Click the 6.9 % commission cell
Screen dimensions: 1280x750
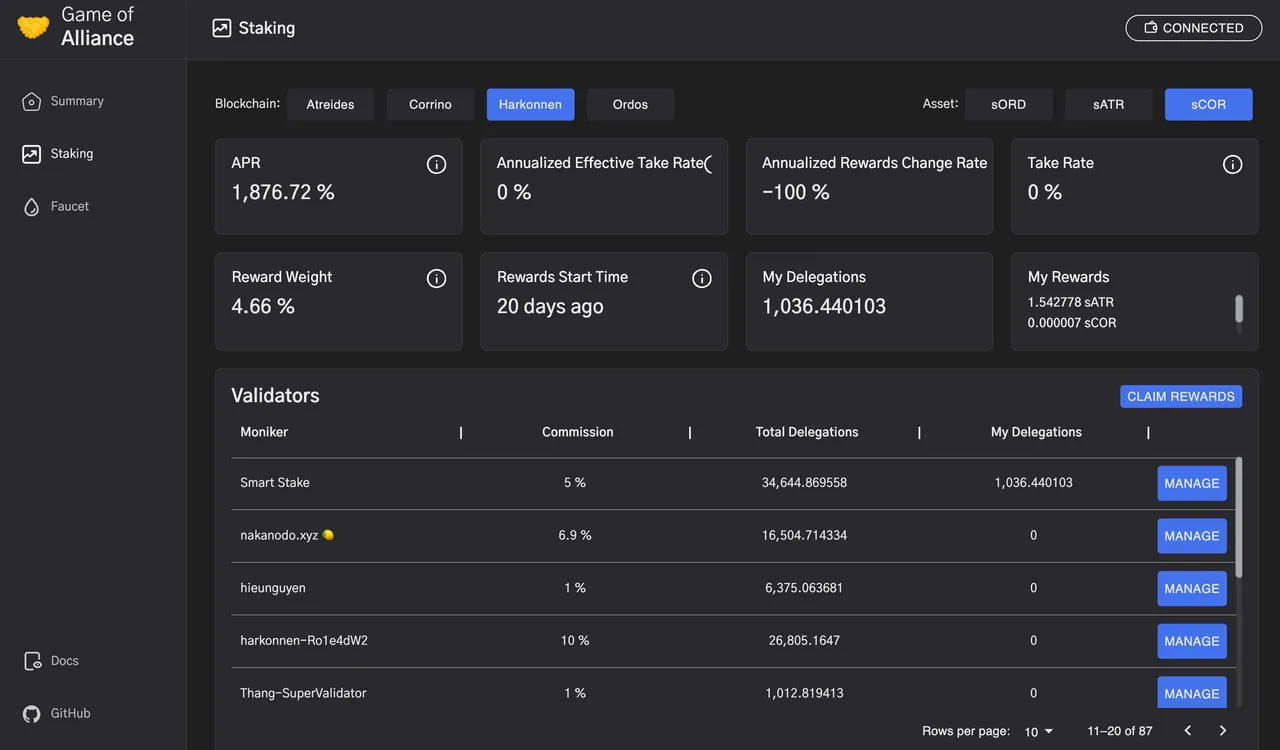(575, 536)
